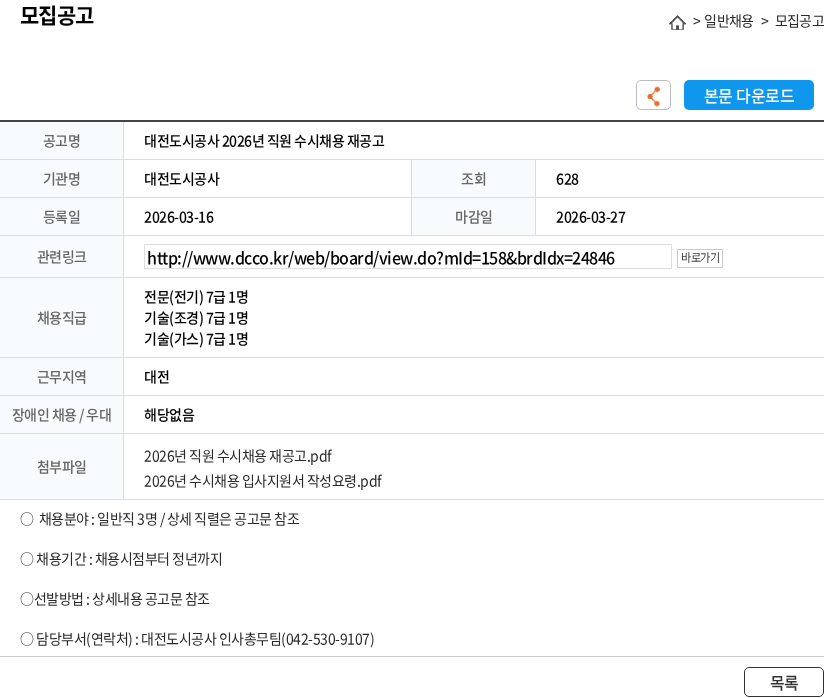This screenshot has width=824, height=698.
Task: Click the 바로가기 button beside the link
Action: tap(699, 258)
